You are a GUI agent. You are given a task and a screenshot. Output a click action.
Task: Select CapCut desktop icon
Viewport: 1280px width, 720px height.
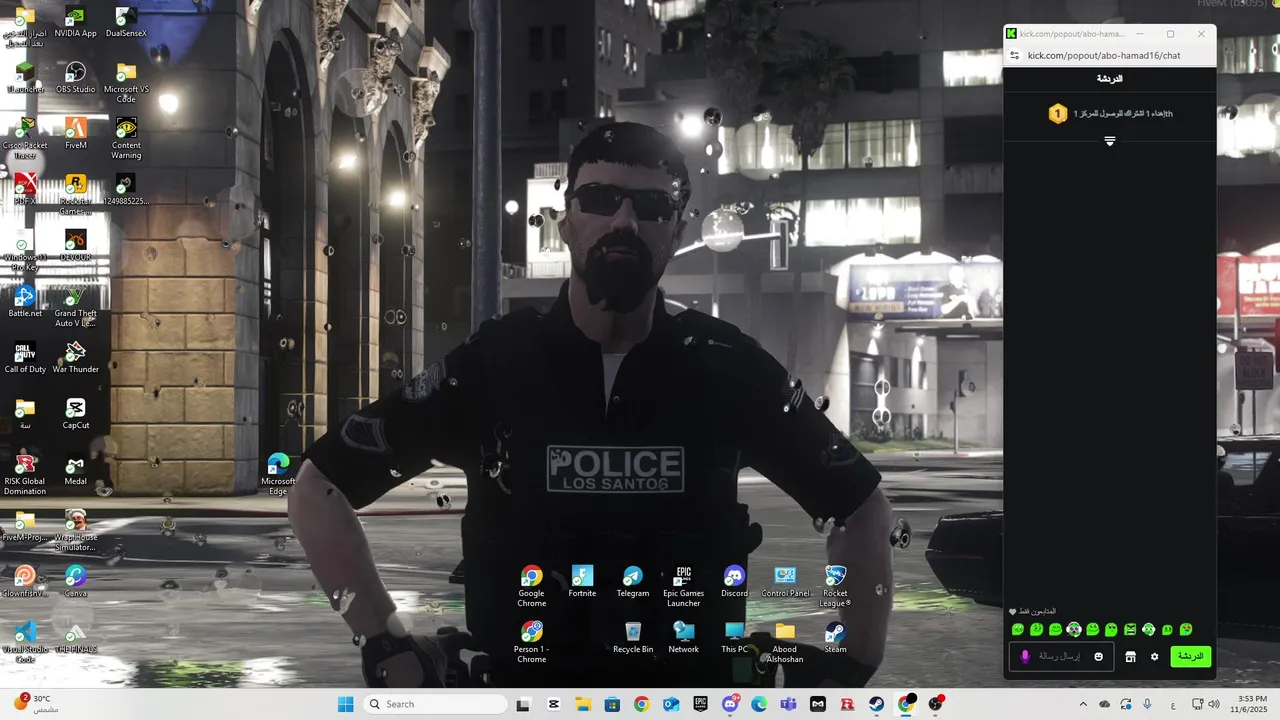[76, 414]
